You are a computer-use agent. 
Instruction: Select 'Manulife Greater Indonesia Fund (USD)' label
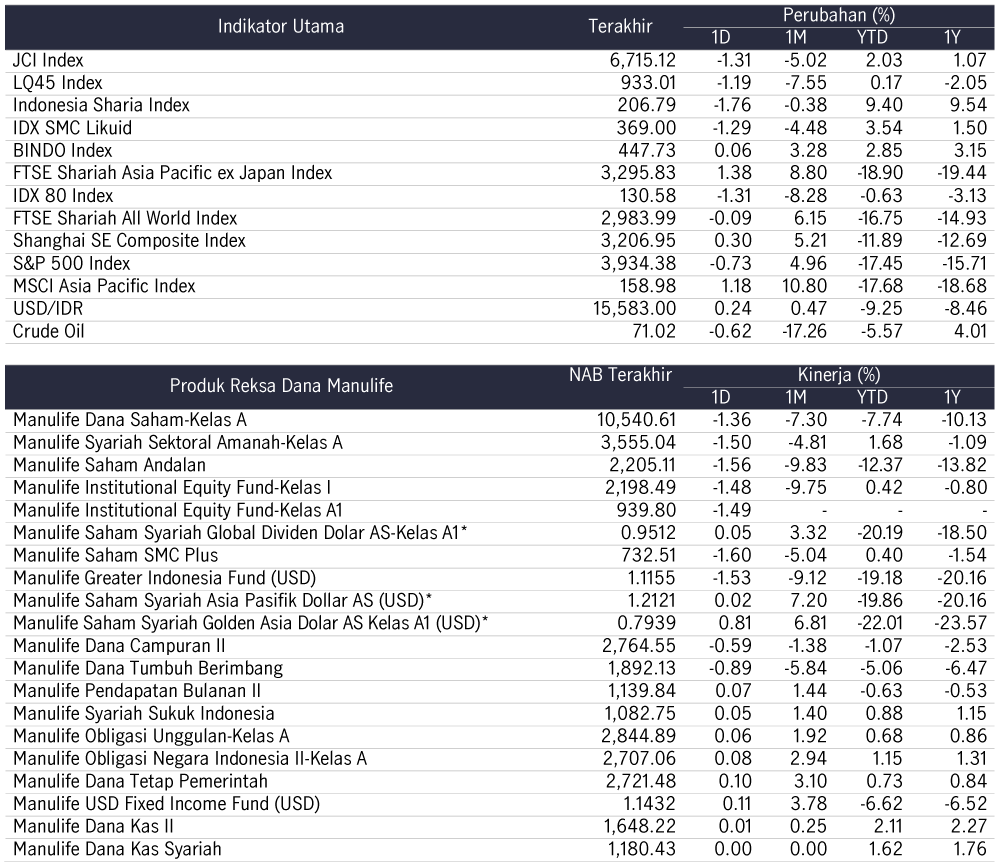(x=164, y=578)
